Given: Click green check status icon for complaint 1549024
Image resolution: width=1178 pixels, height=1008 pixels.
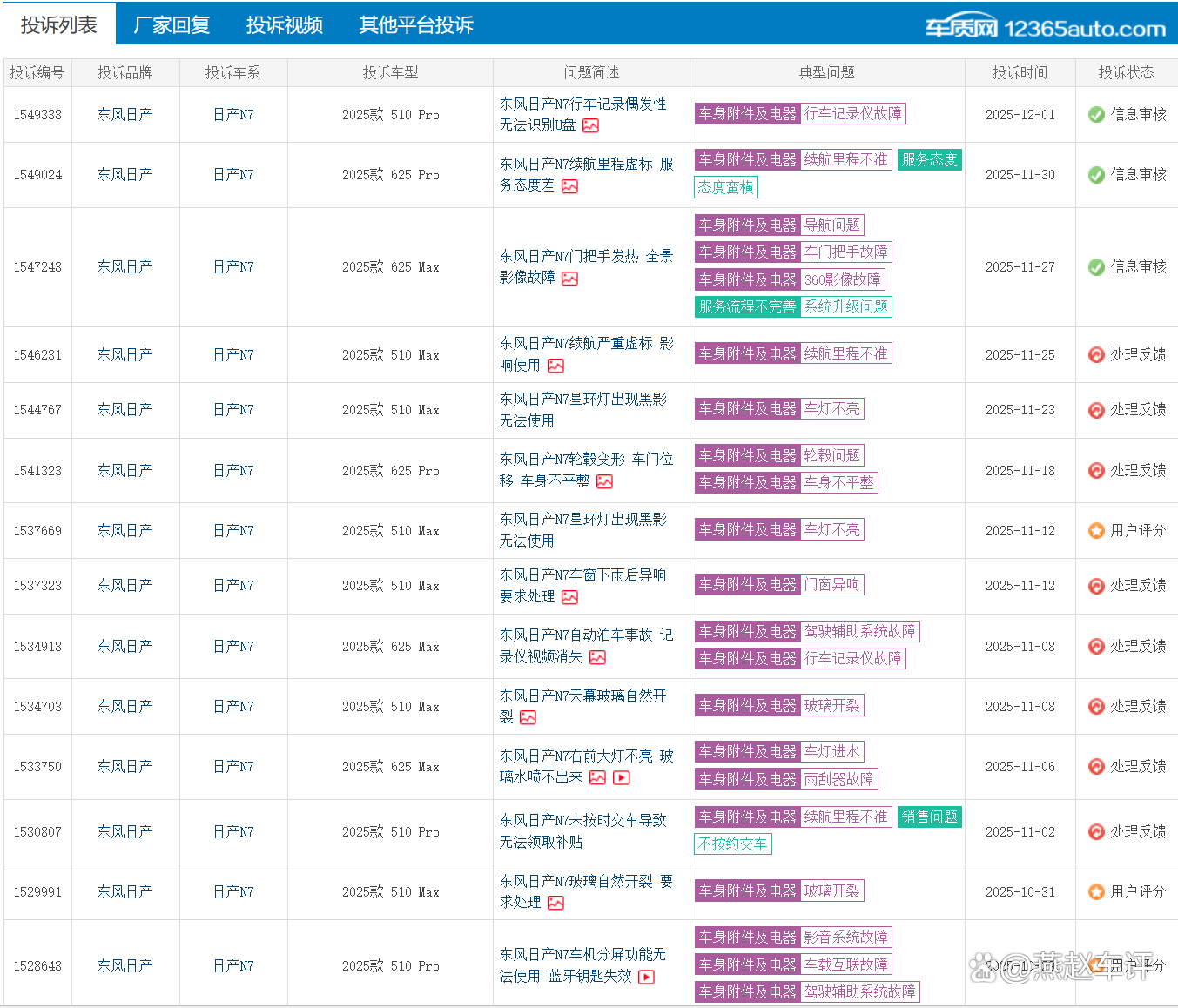Looking at the screenshot, I should (1096, 175).
